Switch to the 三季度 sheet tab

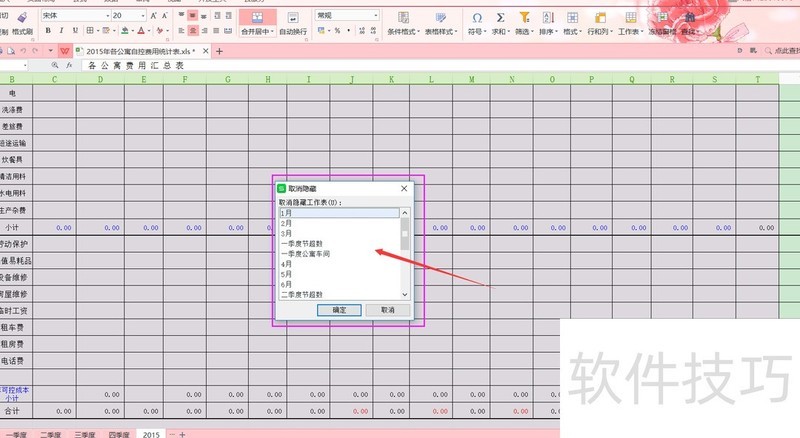(85, 434)
